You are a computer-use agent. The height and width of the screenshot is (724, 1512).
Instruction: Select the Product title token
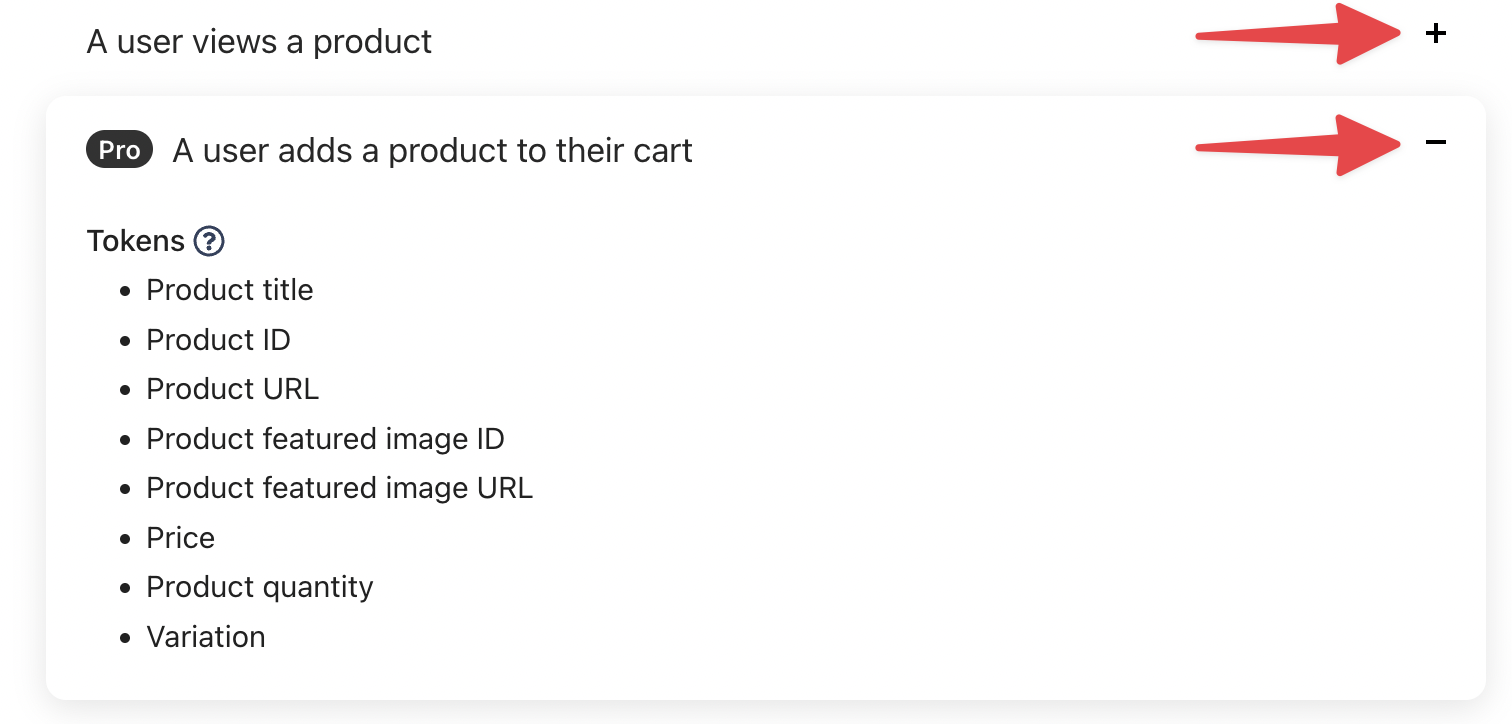tap(230, 290)
